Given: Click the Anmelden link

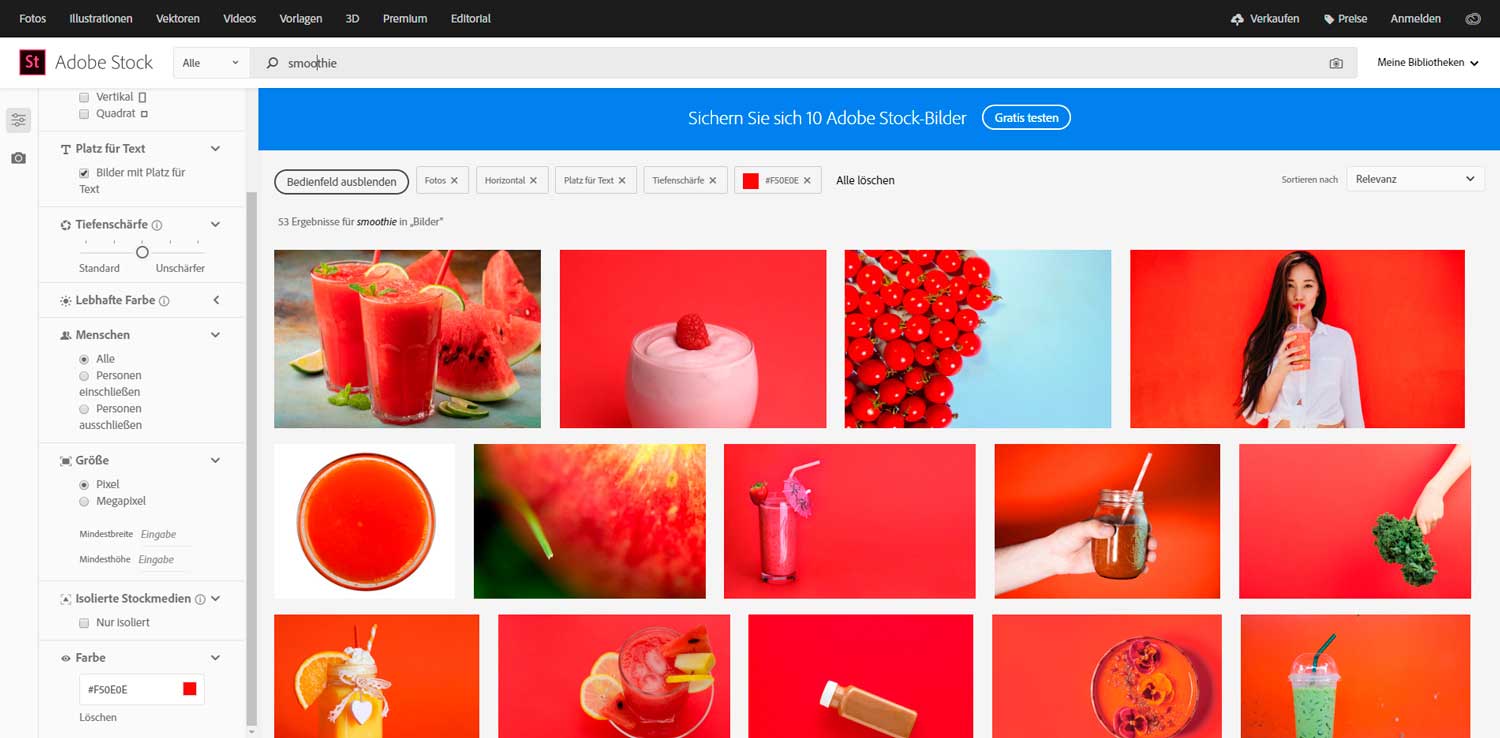Looking at the screenshot, I should pyautogui.click(x=1416, y=19).
